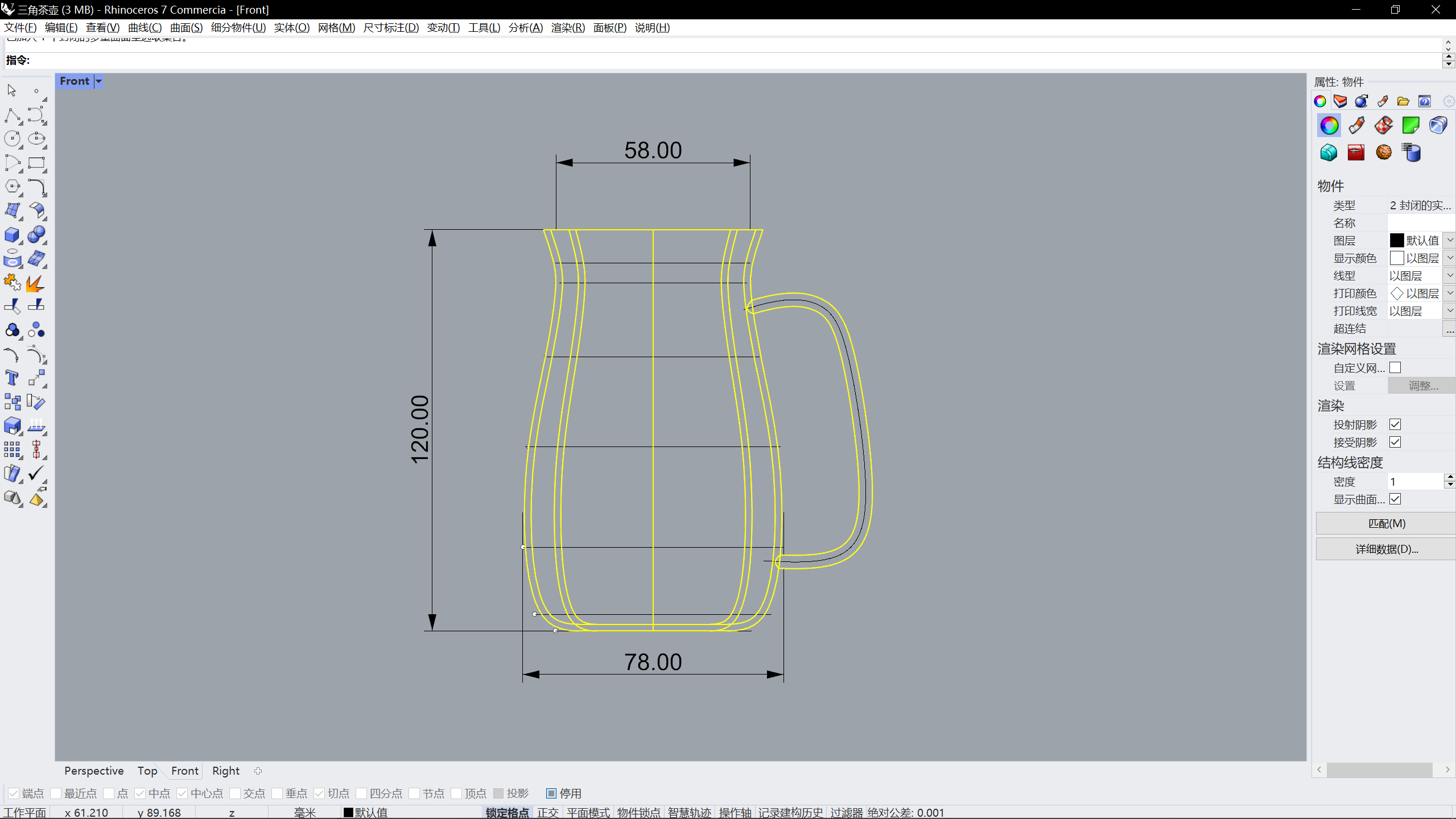
Task: Click the Box solid tool
Action: 11,235
